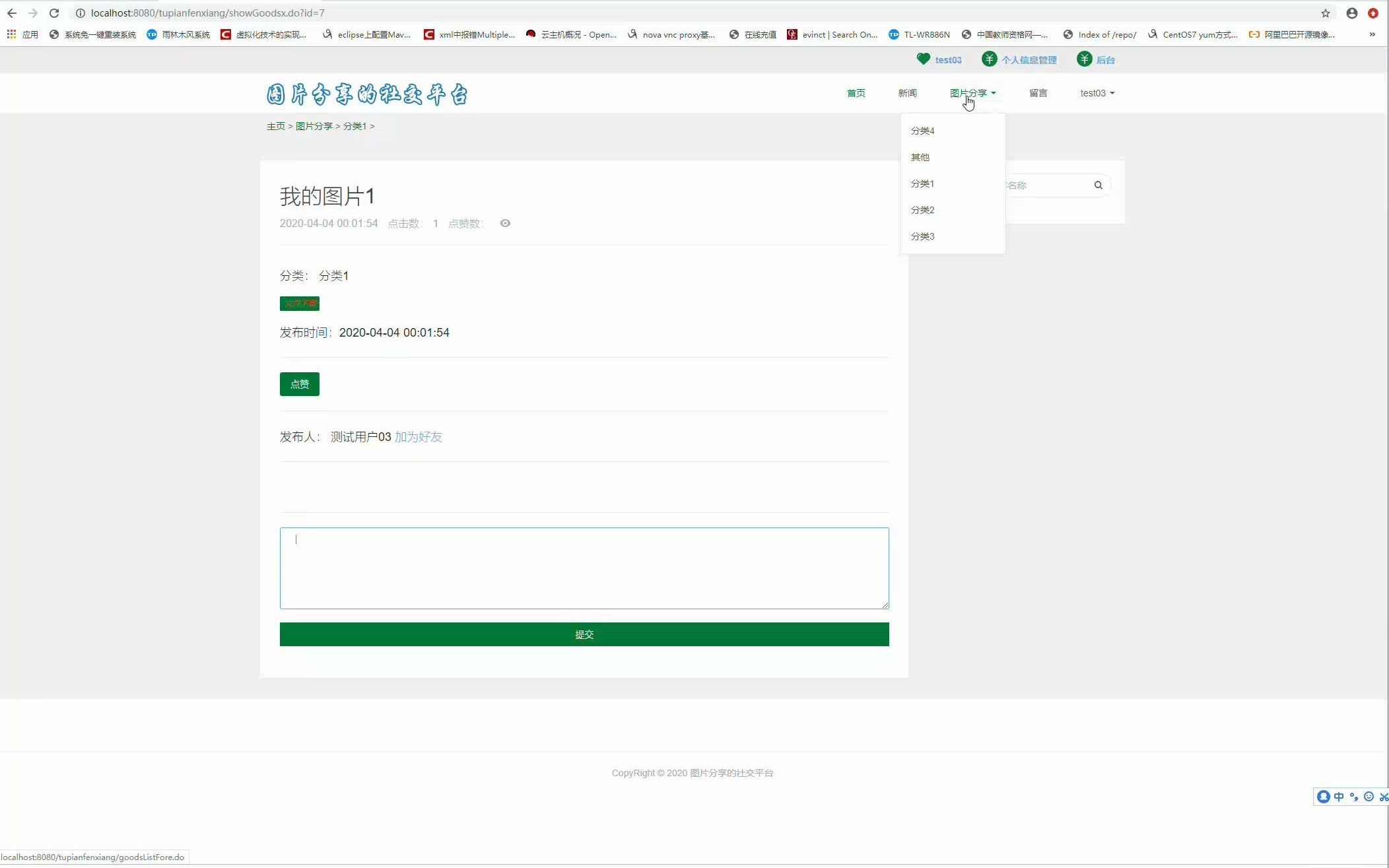Click the 点赞 button
Image resolution: width=1389 pixels, height=868 pixels.
pos(299,384)
